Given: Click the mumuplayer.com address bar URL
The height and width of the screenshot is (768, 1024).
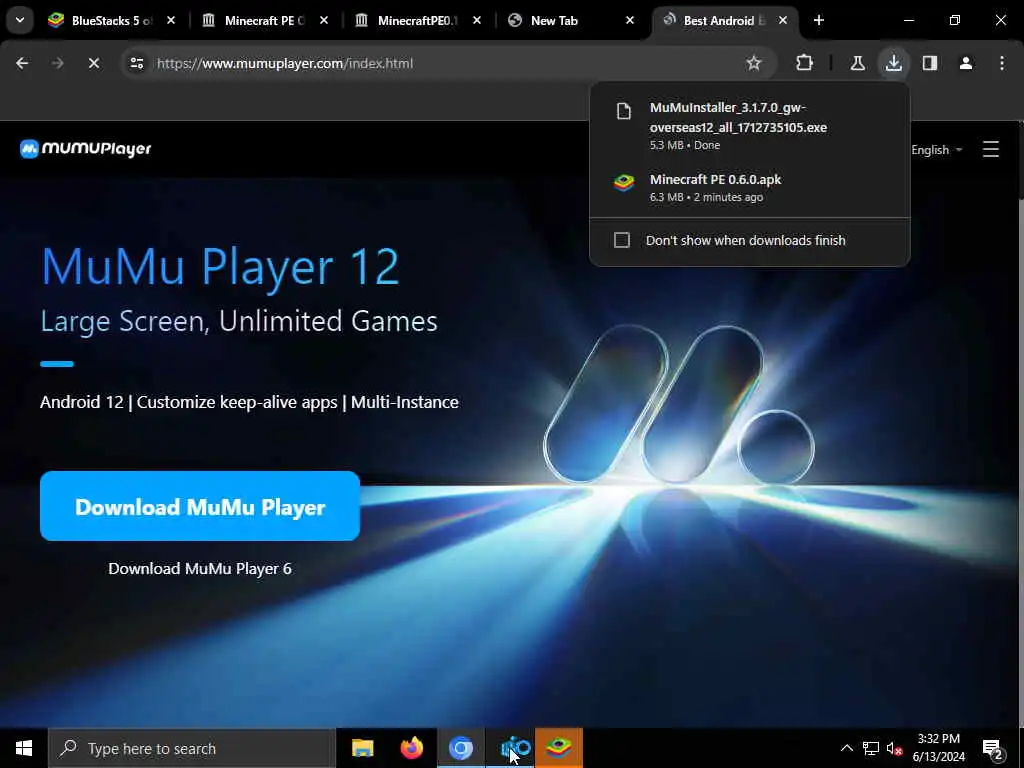Looking at the screenshot, I should pos(285,63).
